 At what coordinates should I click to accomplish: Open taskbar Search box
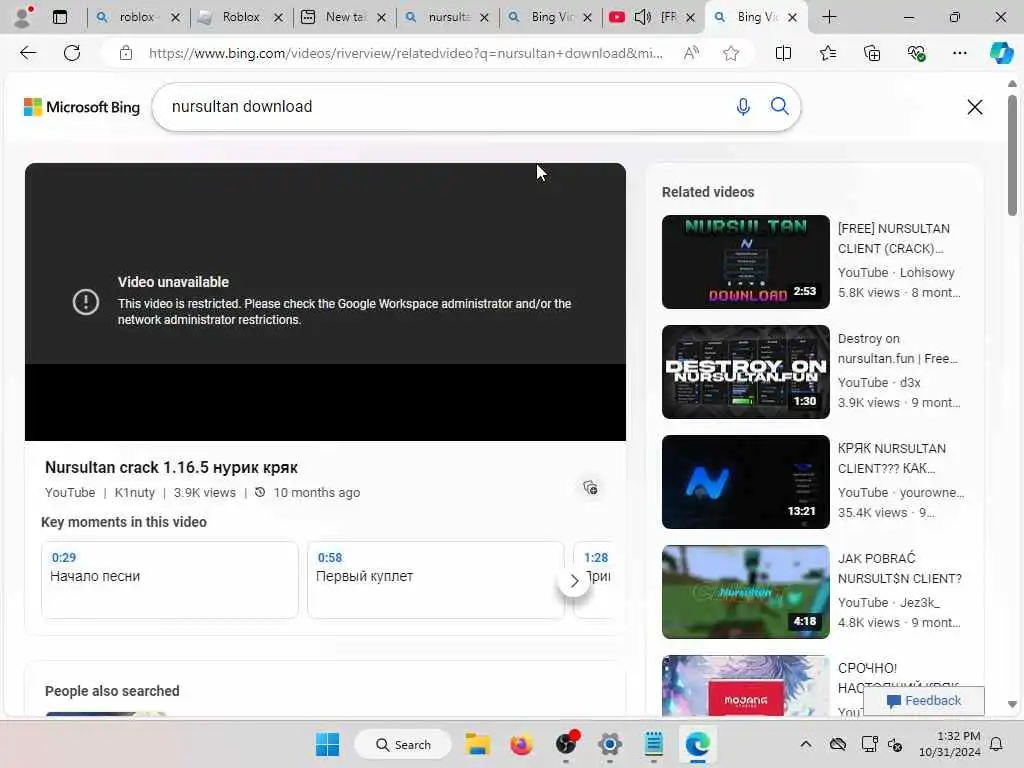coord(403,744)
